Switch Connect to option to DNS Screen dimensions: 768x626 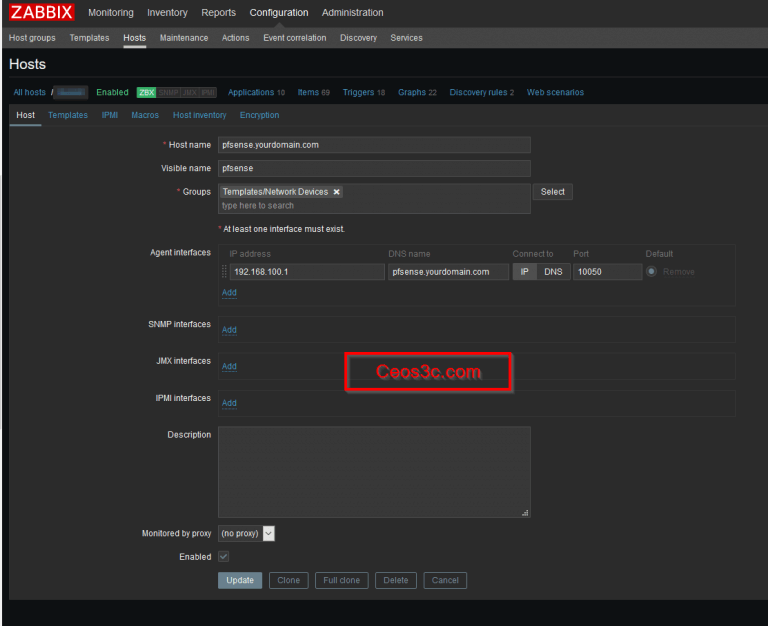[x=553, y=272]
